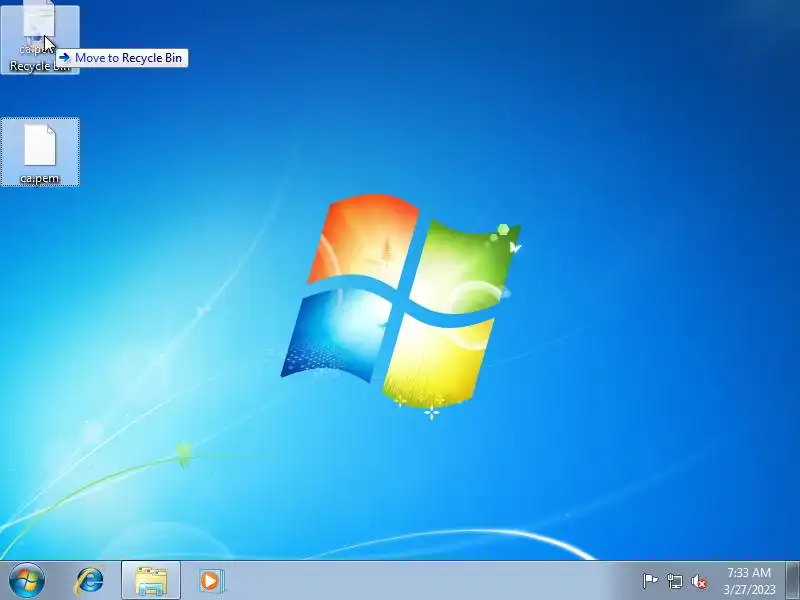800x600 pixels.
Task: Click the ca.pem file name label
Action: (x=40, y=179)
